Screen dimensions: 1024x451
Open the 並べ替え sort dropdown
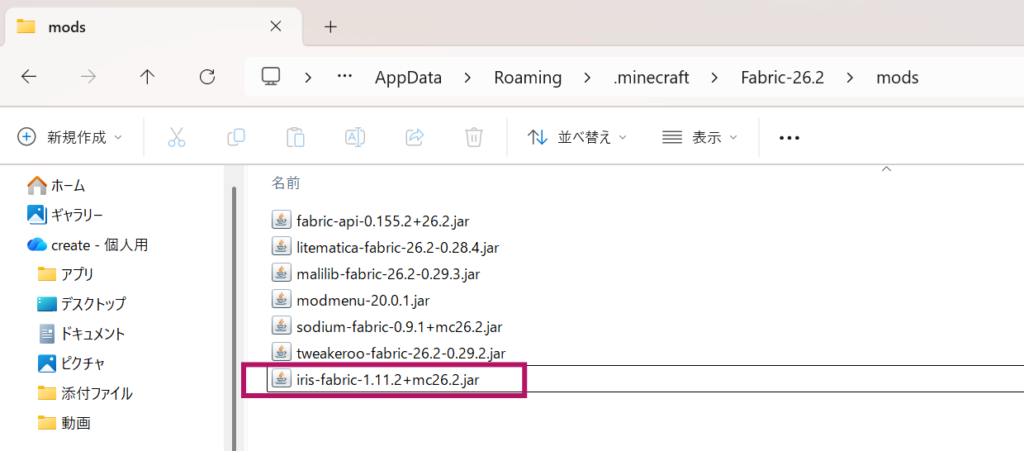tap(577, 137)
